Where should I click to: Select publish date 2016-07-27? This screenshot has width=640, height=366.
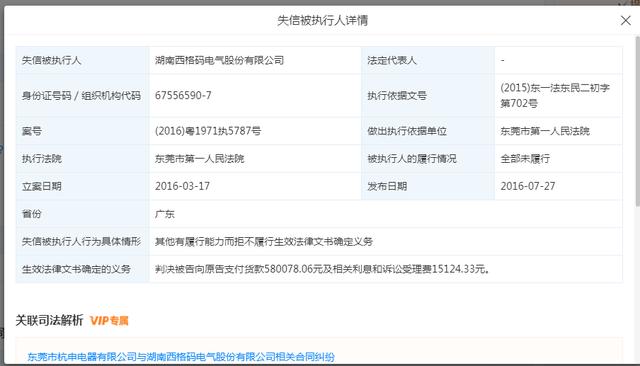tap(528, 186)
